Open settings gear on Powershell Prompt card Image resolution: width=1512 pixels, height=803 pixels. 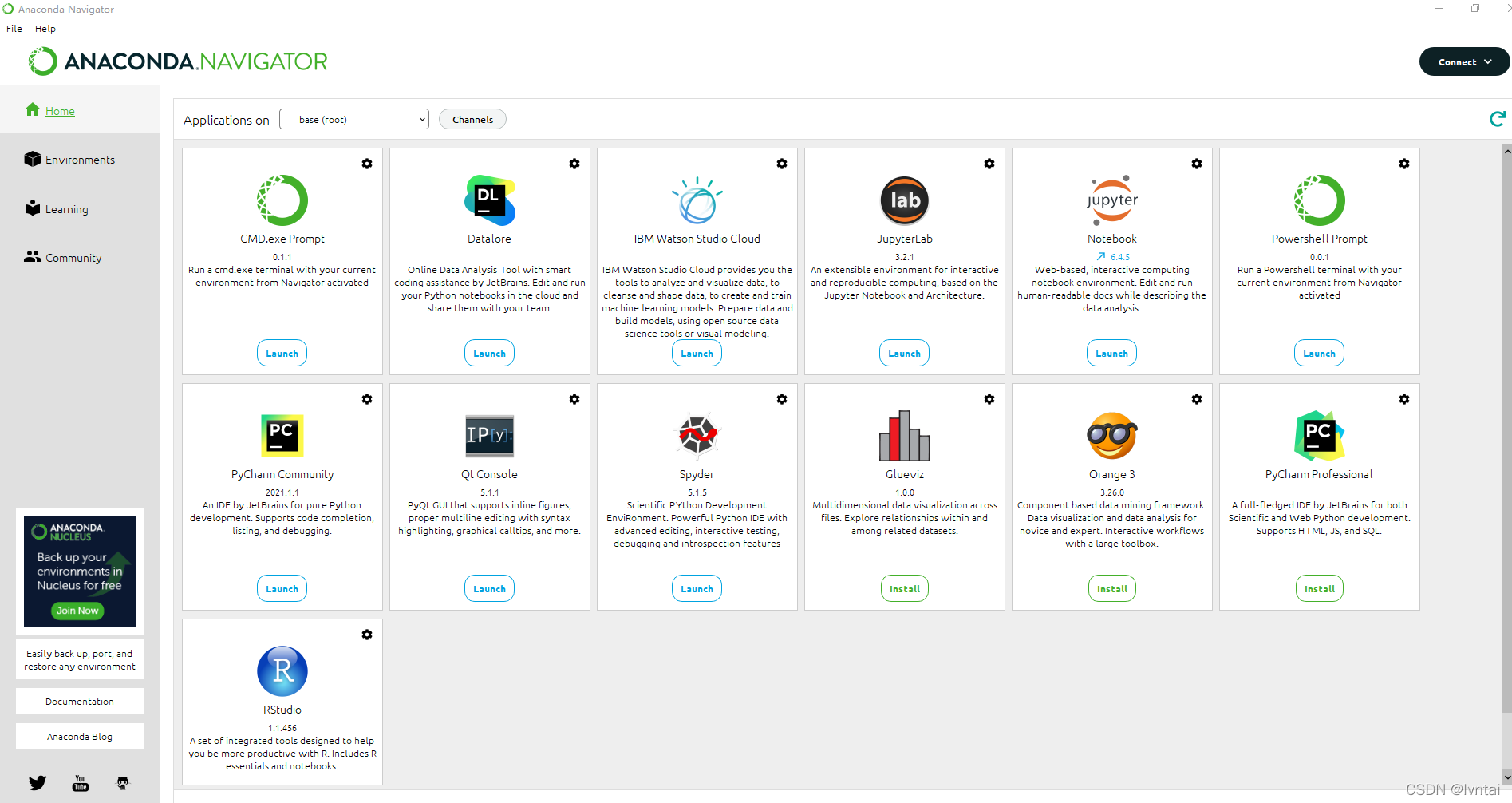pos(1404,164)
